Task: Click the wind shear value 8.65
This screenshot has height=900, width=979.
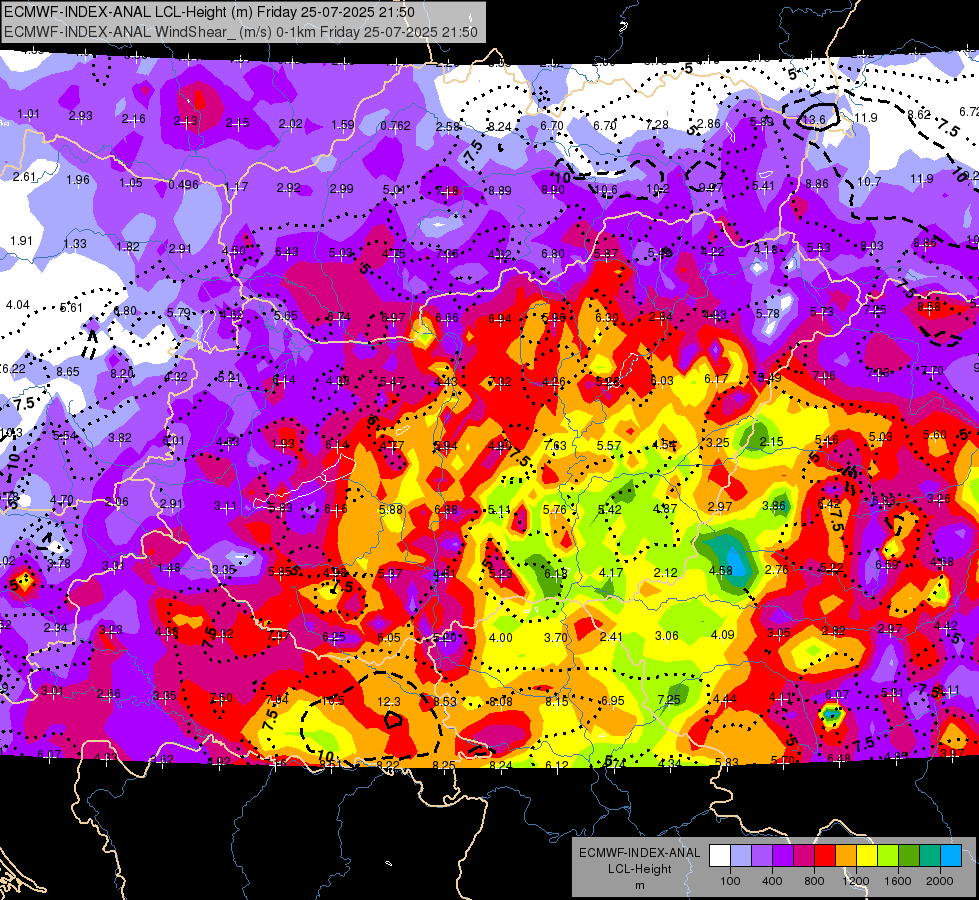Action: pyautogui.click(x=67, y=371)
